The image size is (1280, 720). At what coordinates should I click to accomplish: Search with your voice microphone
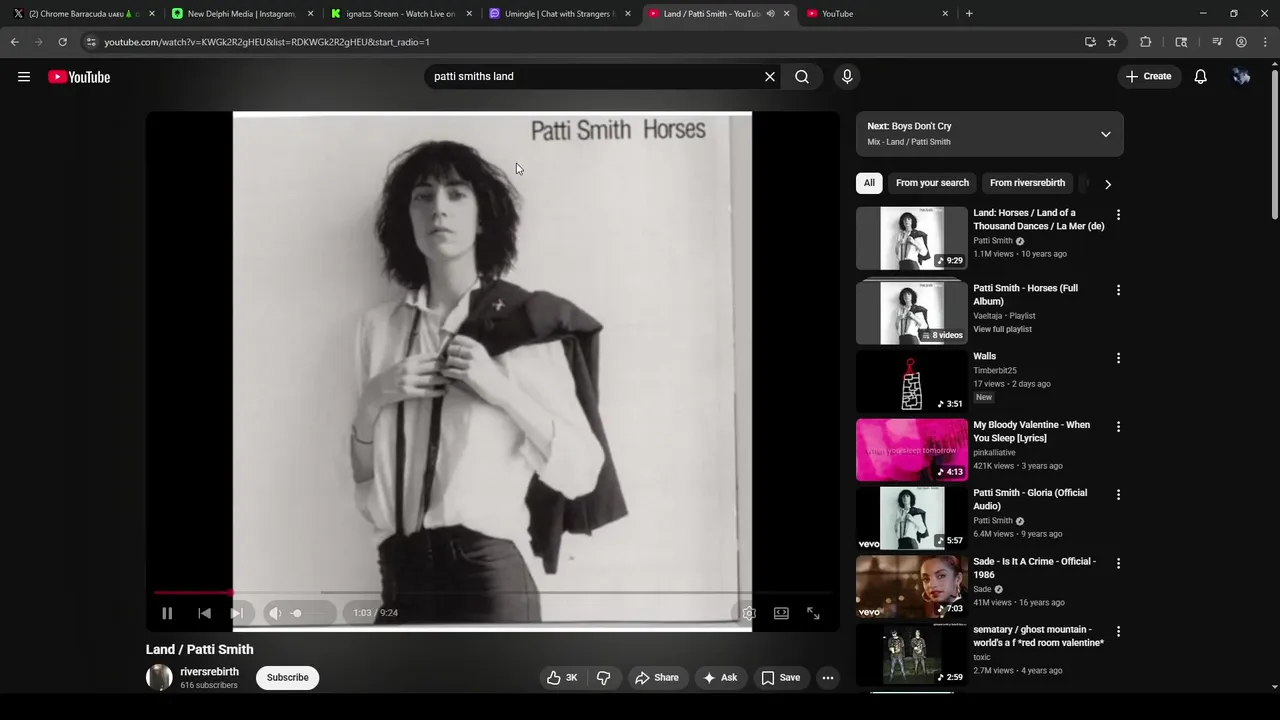coord(847,77)
